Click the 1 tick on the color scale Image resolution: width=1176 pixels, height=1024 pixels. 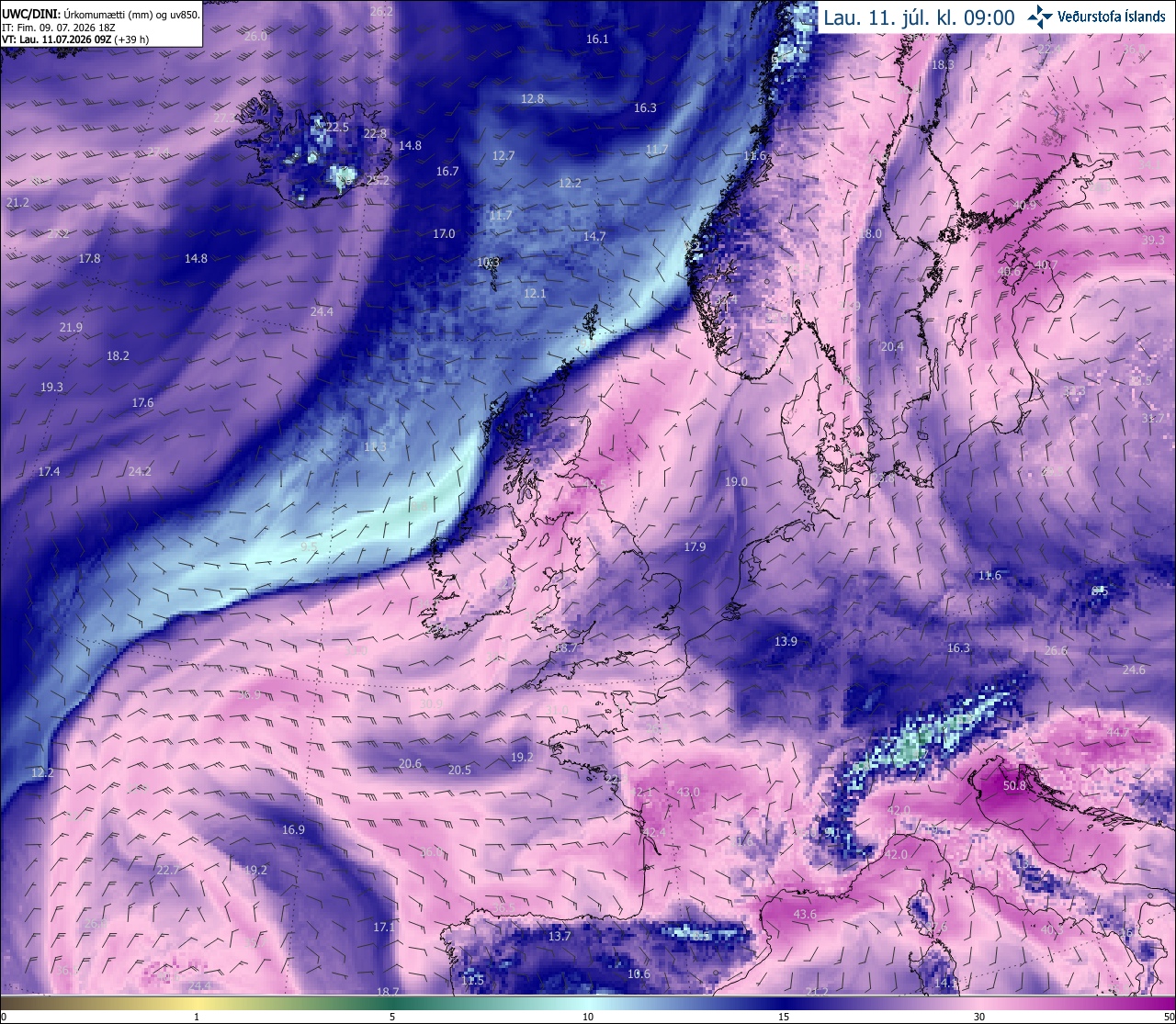(x=197, y=1017)
